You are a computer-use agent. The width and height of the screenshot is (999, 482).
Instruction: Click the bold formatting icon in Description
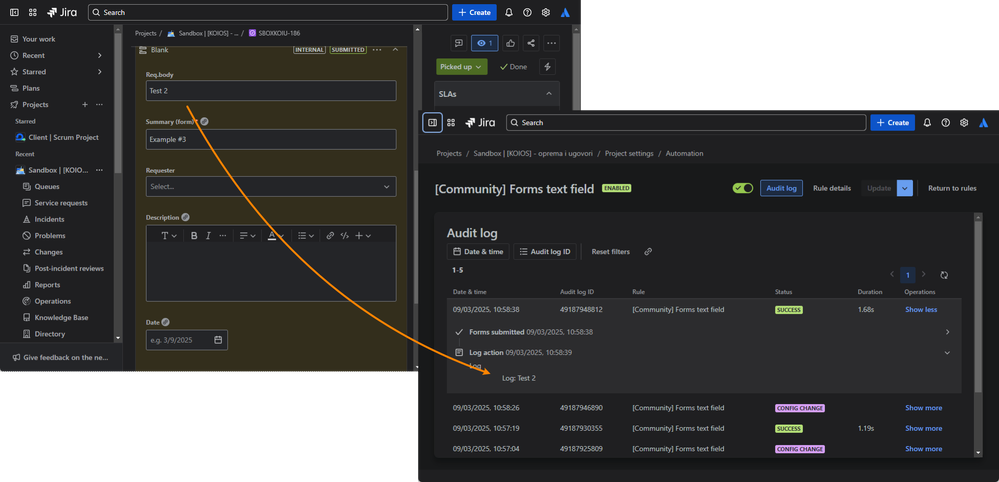[194, 236]
